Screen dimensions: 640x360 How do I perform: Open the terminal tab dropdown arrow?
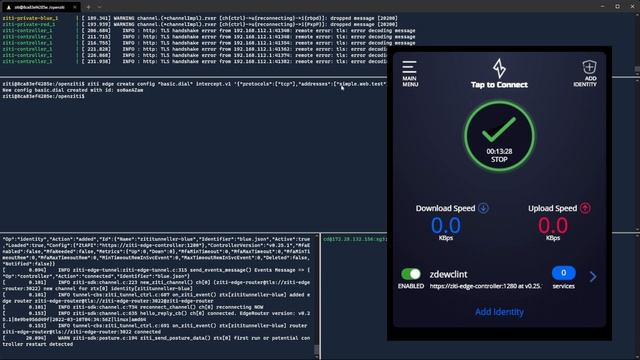tap(99, 7)
